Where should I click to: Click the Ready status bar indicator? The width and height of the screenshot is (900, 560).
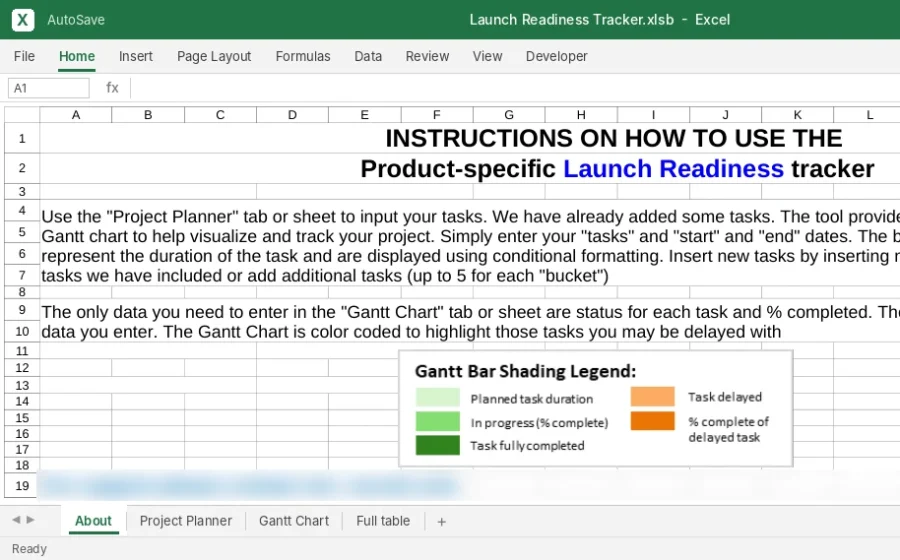[x=29, y=549]
